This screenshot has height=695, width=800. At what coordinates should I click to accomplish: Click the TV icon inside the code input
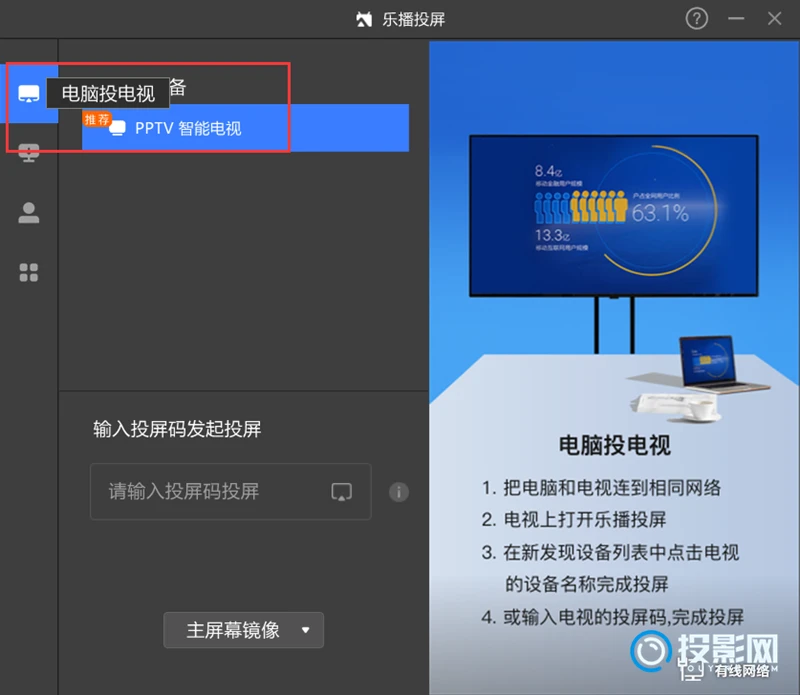tap(341, 491)
